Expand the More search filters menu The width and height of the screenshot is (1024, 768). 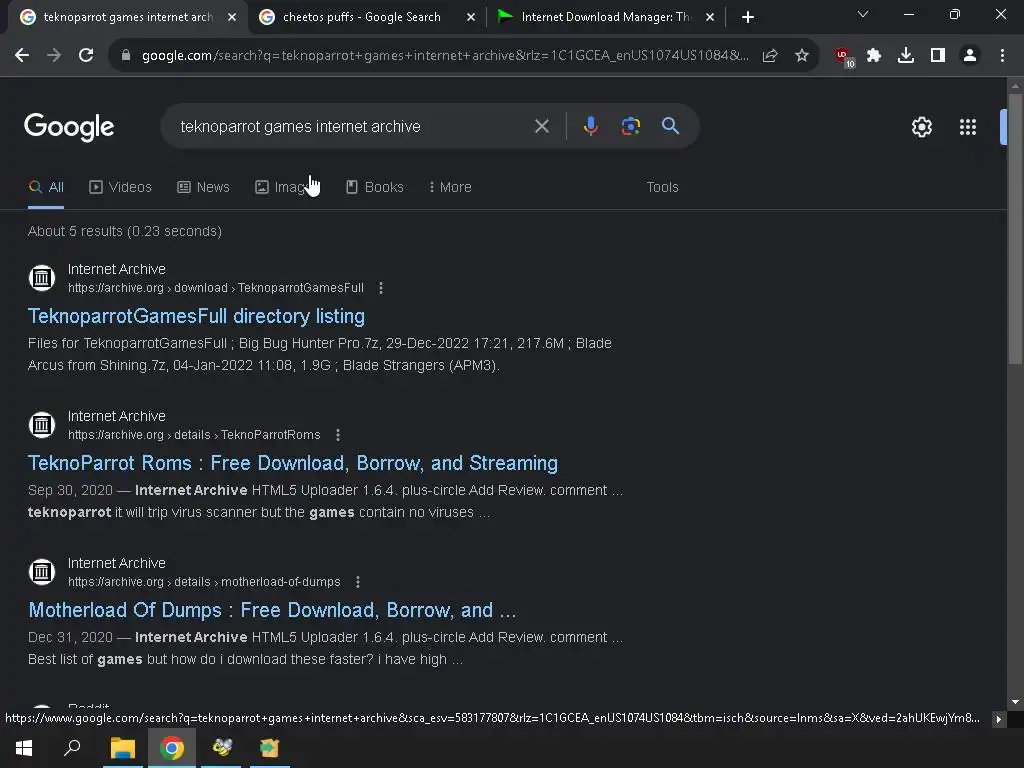coord(450,187)
